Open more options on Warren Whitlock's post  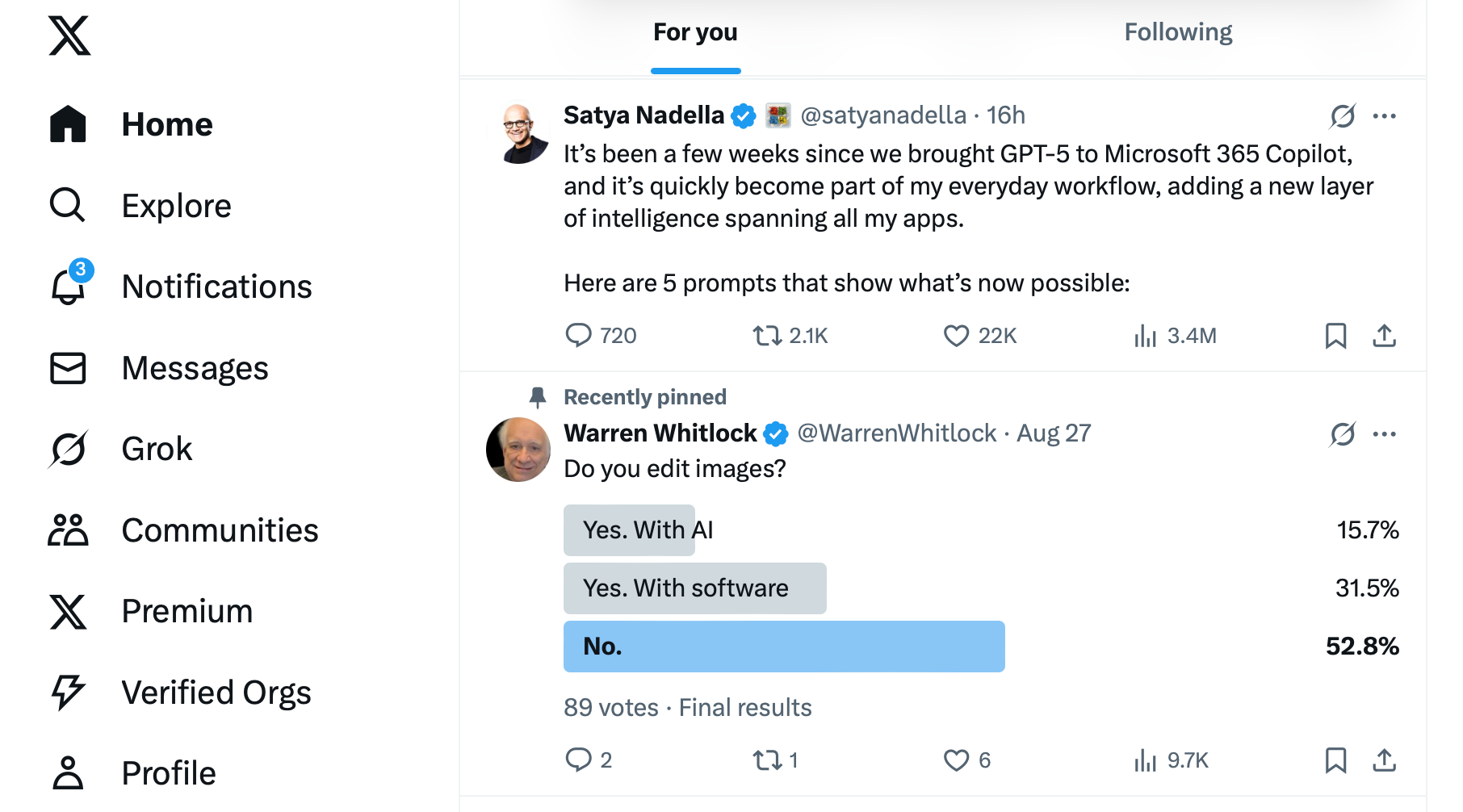pos(1384,434)
